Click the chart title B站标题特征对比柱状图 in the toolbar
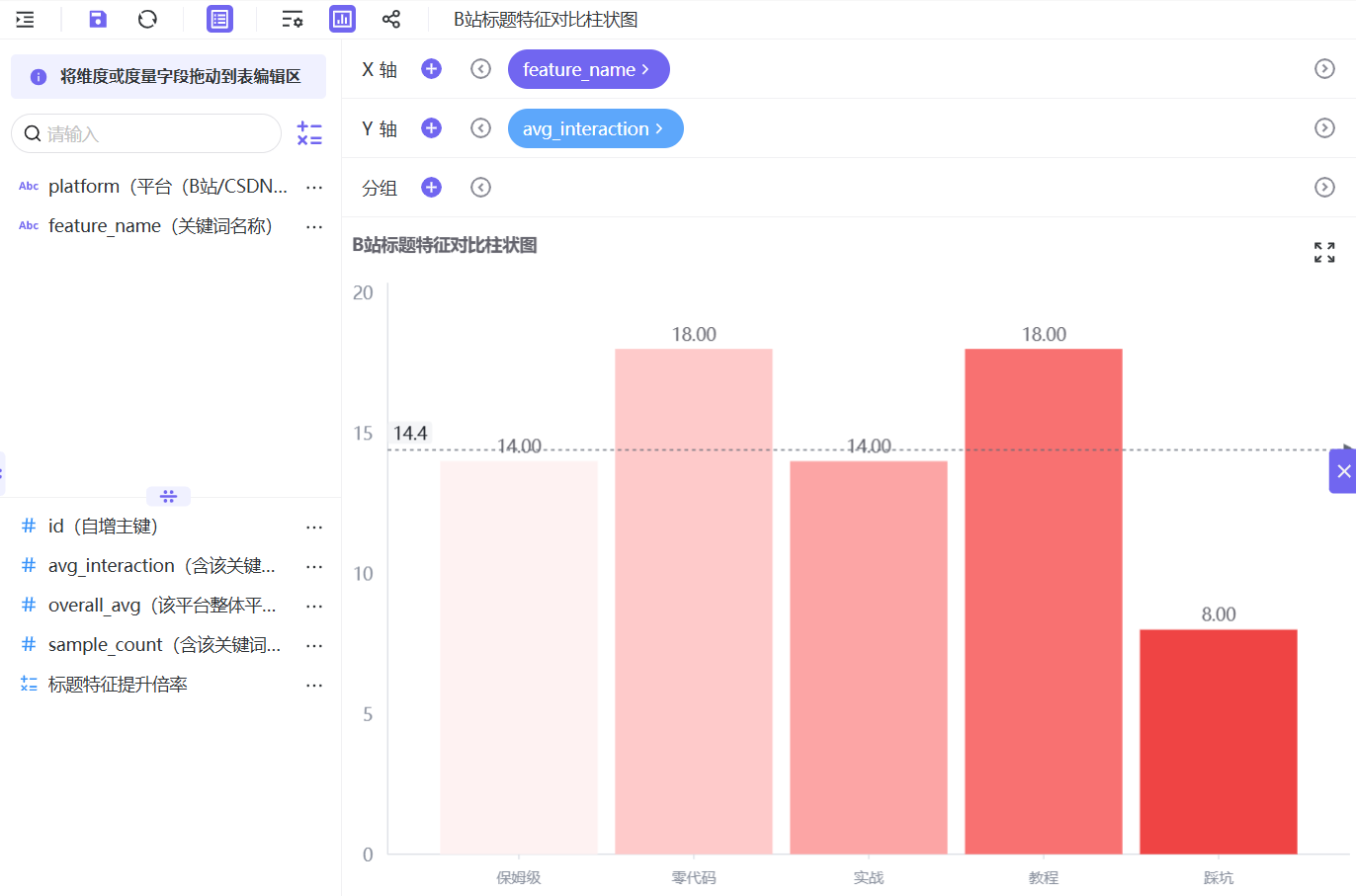This screenshot has width=1356, height=896. pos(546,20)
